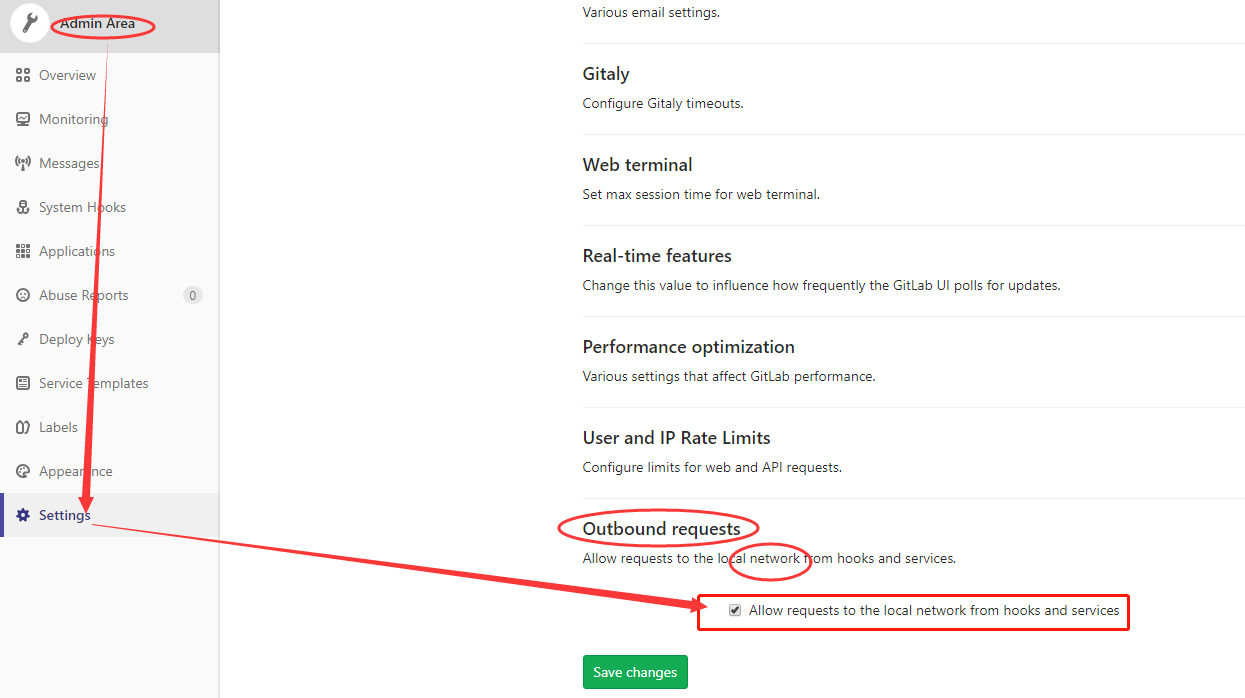Click the text 'Configure limits for web and API requests.'
Viewport: 1245px width, 698px height.
[712, 467]
